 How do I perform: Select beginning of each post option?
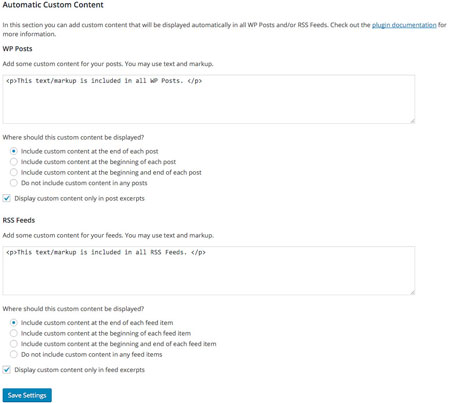pos(13,162)
